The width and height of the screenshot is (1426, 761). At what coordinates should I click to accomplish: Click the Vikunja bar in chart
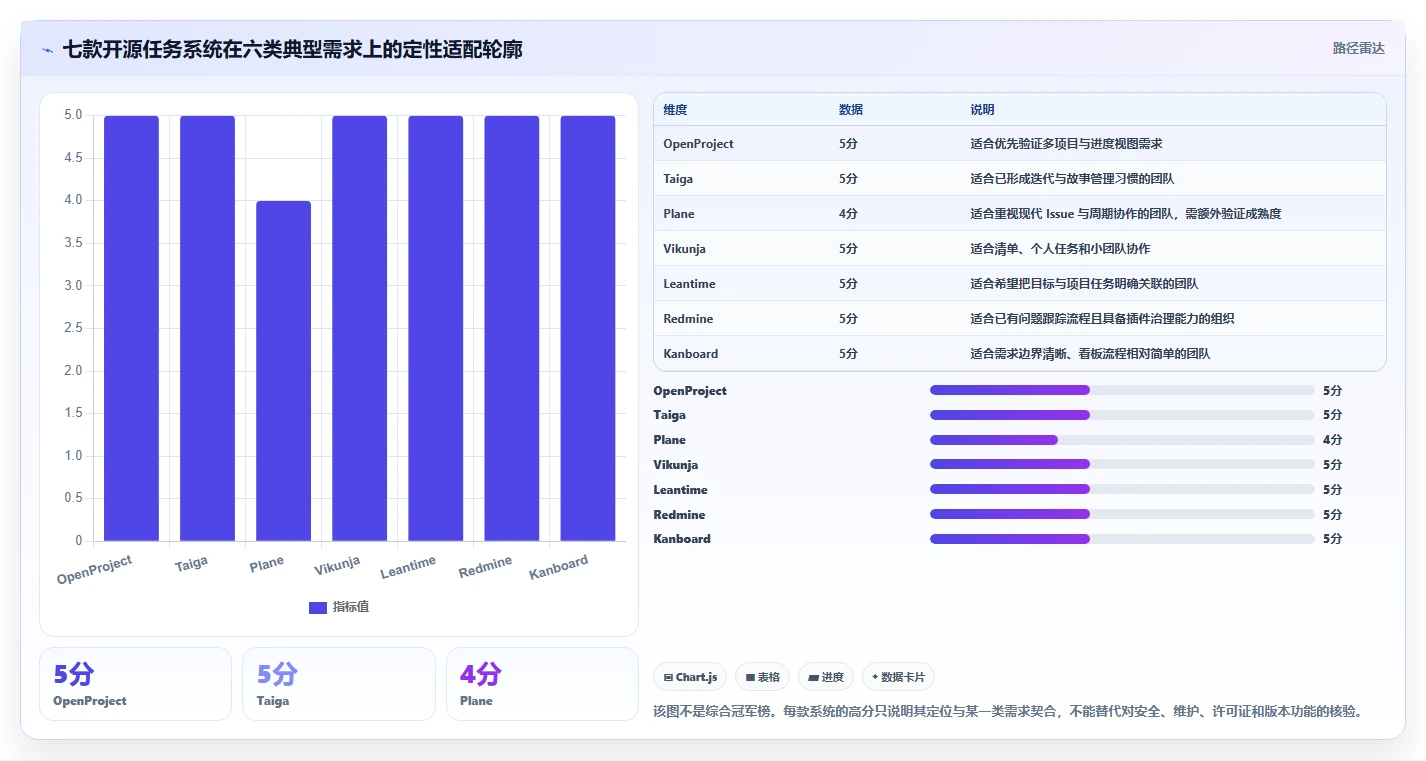359,328
